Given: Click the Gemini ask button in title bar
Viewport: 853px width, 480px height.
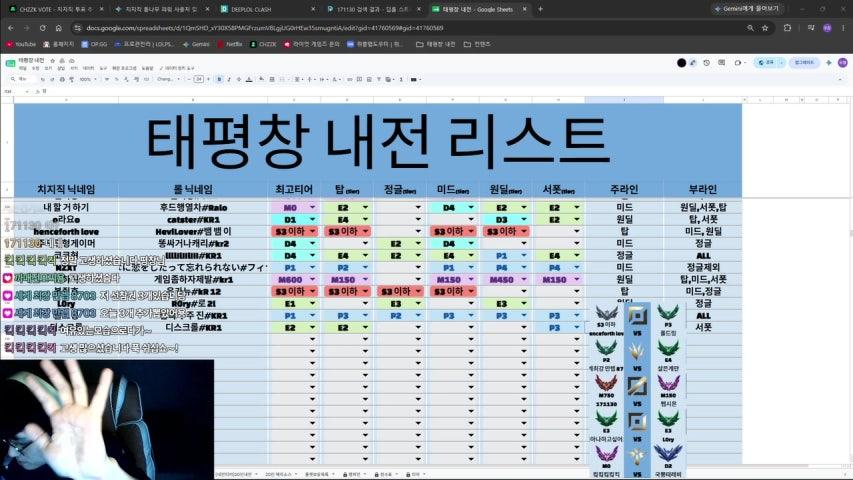Looking at the screenshot, I should [x=750, y=9].
